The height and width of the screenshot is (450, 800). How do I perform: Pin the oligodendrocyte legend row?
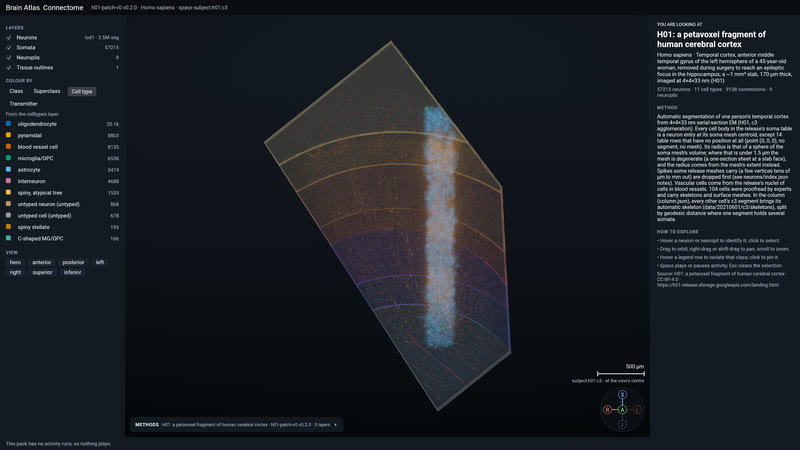62,124
